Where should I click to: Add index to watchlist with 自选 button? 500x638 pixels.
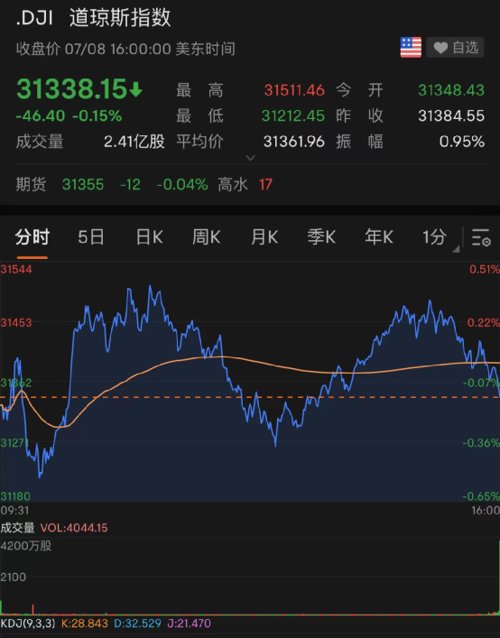pos(455,48)
